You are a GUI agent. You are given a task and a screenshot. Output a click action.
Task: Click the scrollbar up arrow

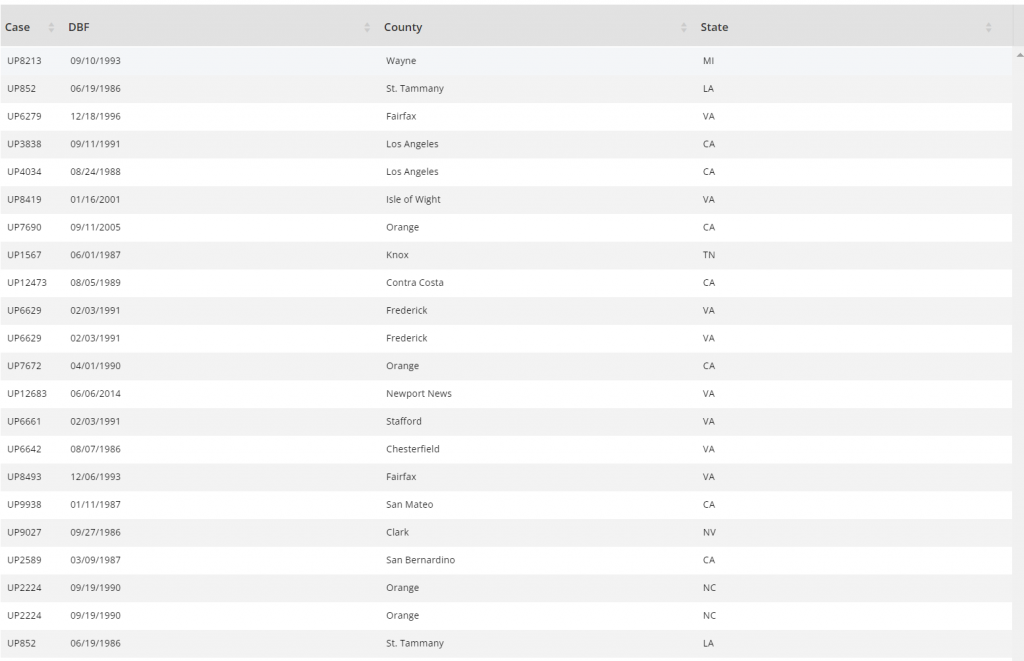point(1018,54)
